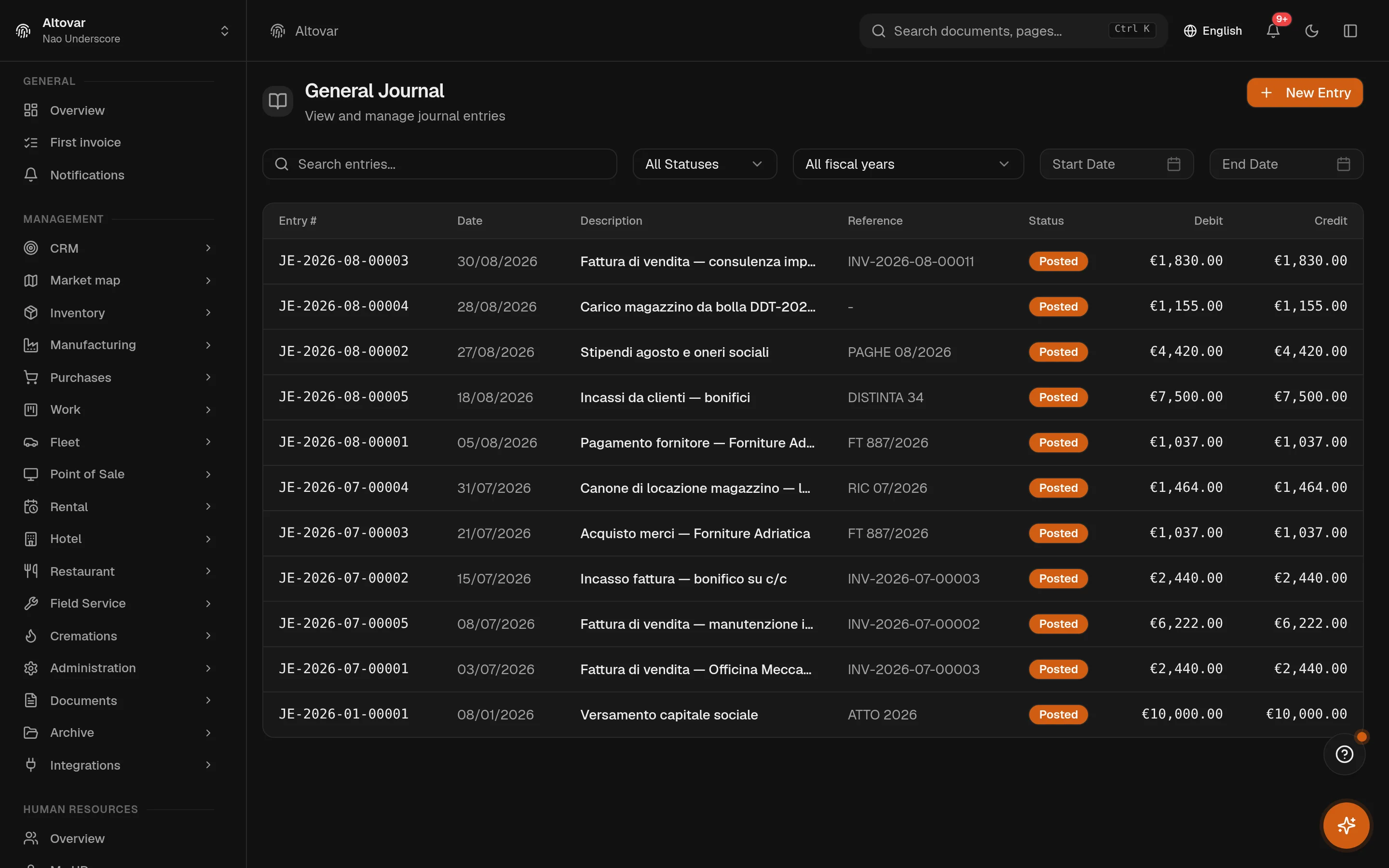Expand the Purchases chevron

pos(208,377)
